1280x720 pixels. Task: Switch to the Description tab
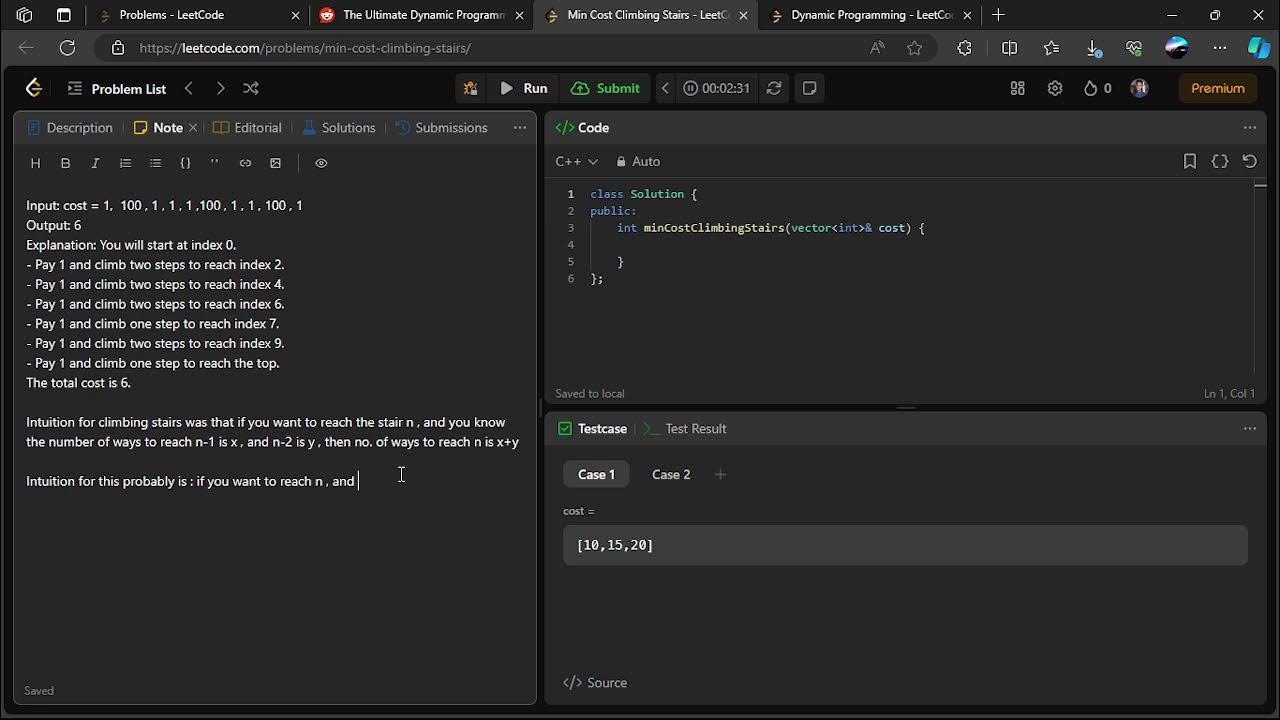coord(69,127)
